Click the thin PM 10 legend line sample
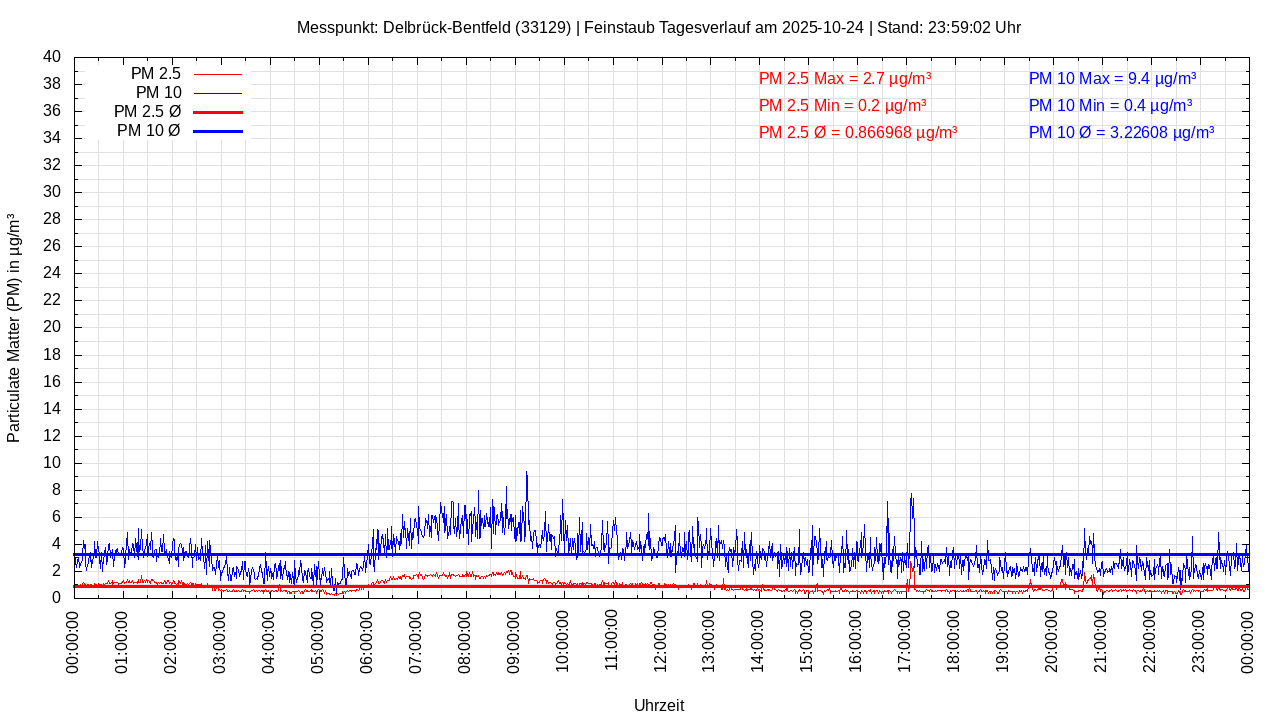1280x720 pixels. (x=218, y=93)
